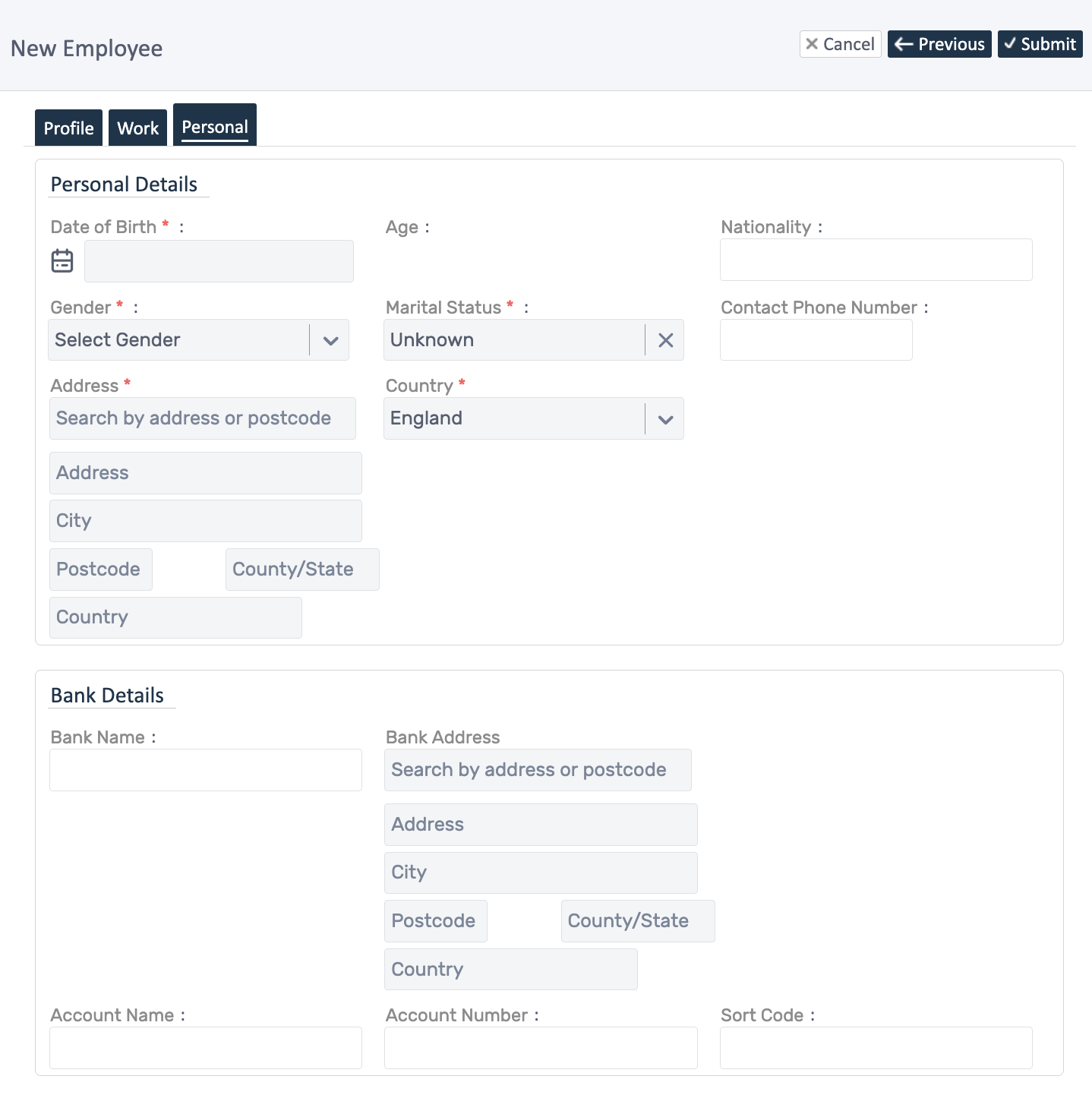Open the Marital Status Unknown combo box
This screenshot has width=1092, height=1095.
513,340
